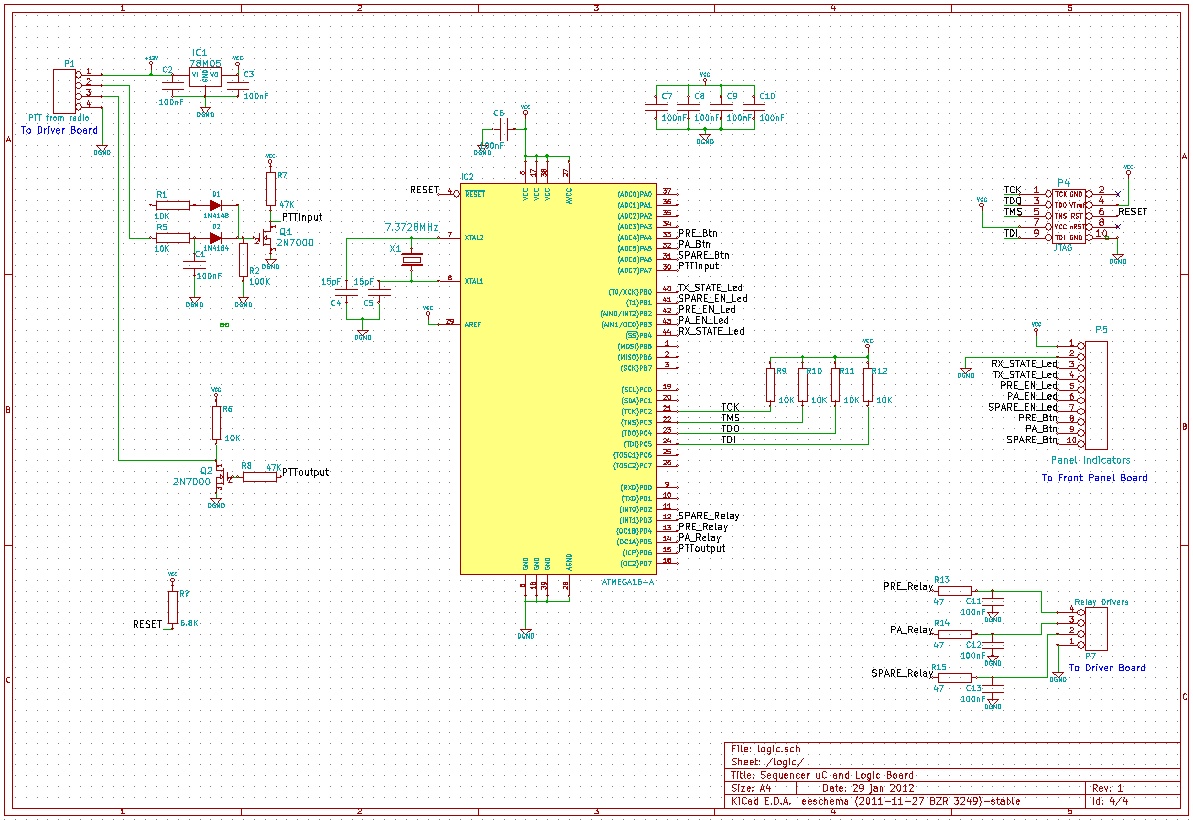Select the R6 10K resistor above Q2
The image size is (1193, 820).
tap(216, 423)
